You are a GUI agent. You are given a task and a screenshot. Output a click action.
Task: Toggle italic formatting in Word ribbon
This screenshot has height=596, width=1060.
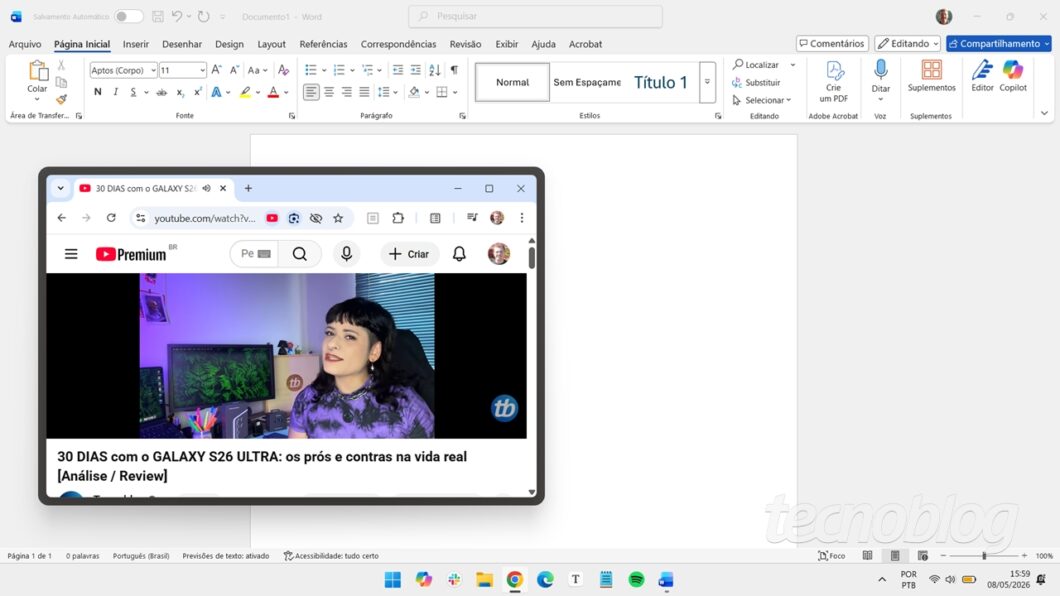coord(116,92)
